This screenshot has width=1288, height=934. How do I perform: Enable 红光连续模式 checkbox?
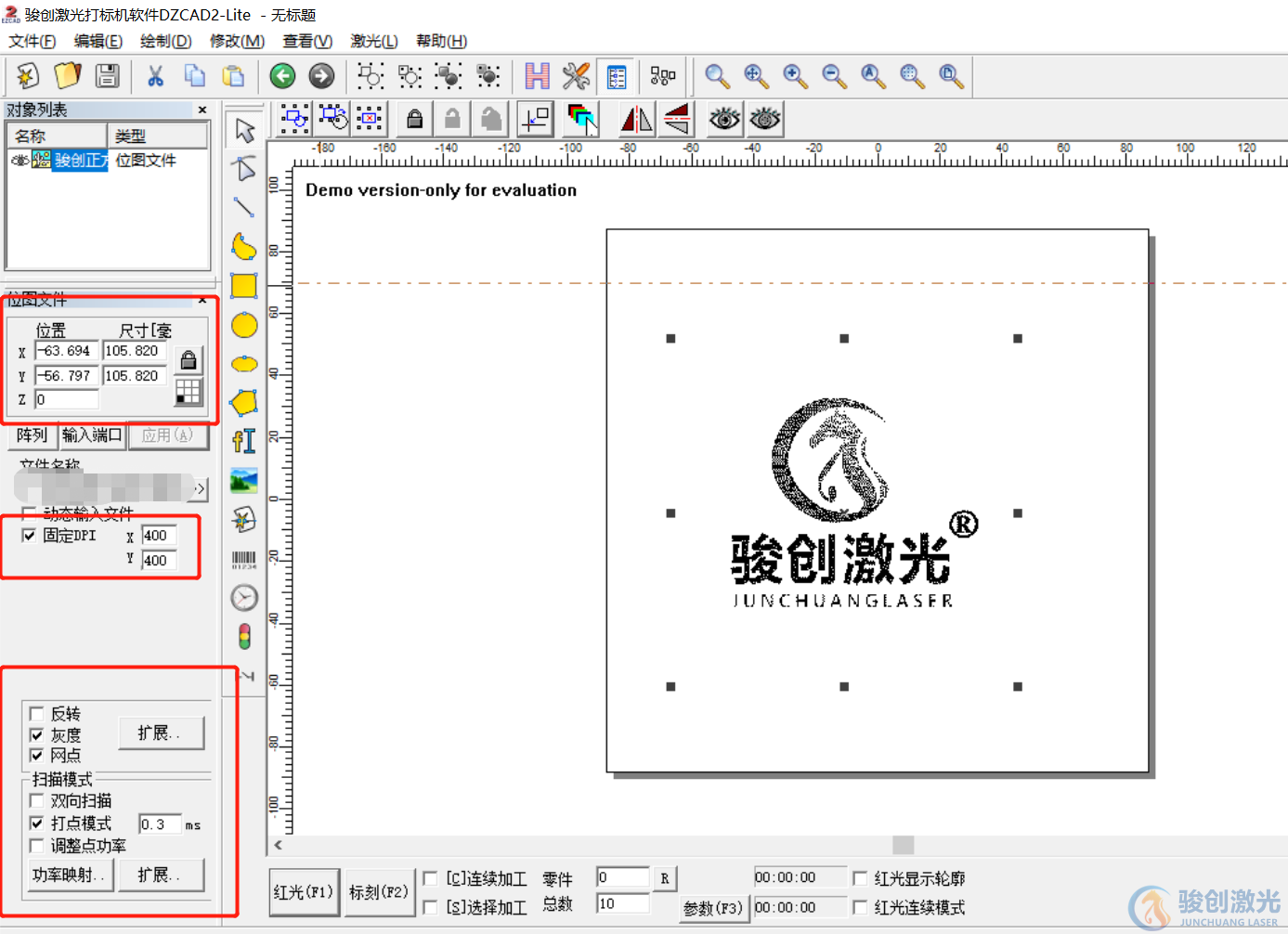point(860,907)
